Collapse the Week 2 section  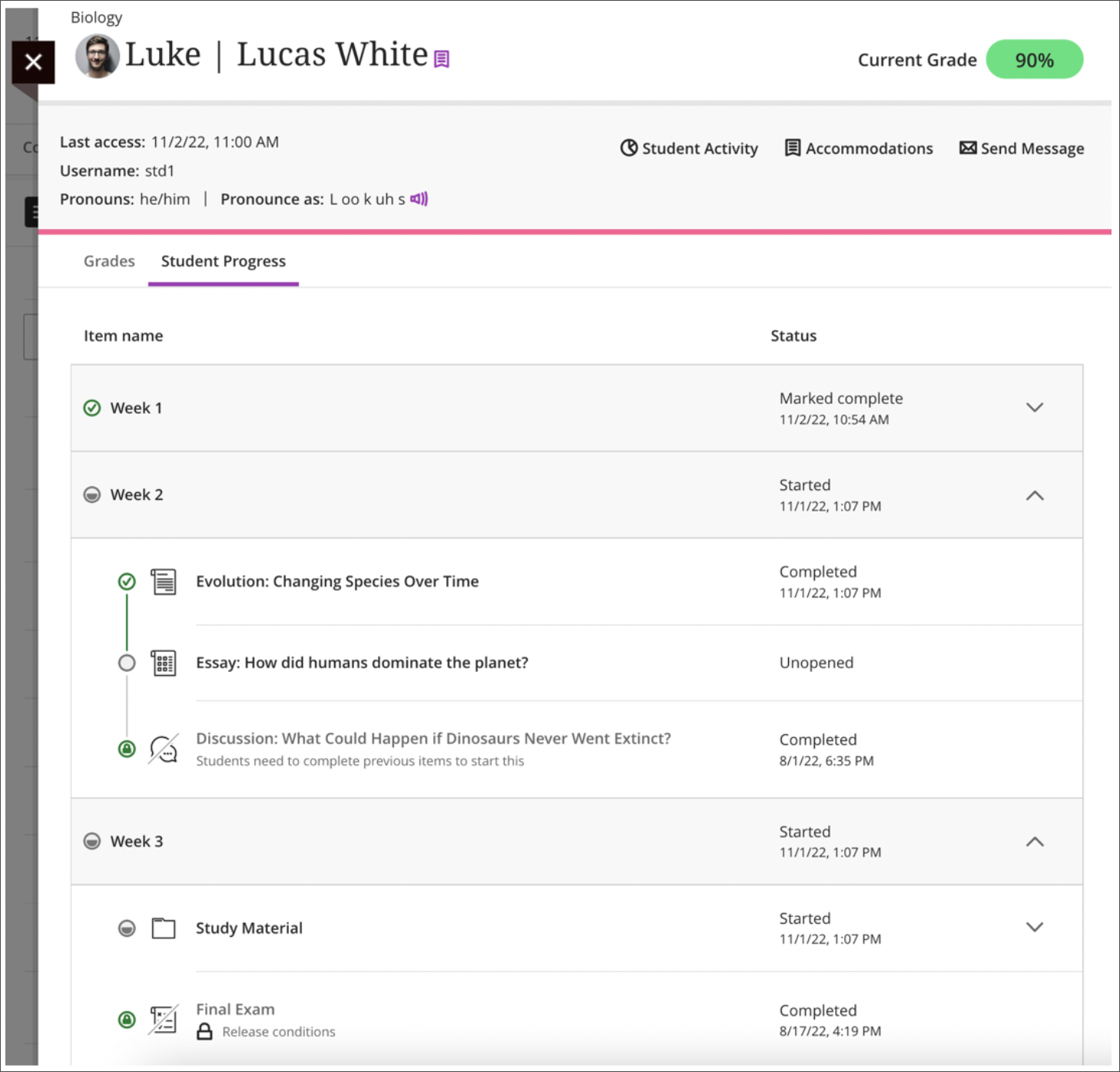click(x=1035, y=495)
